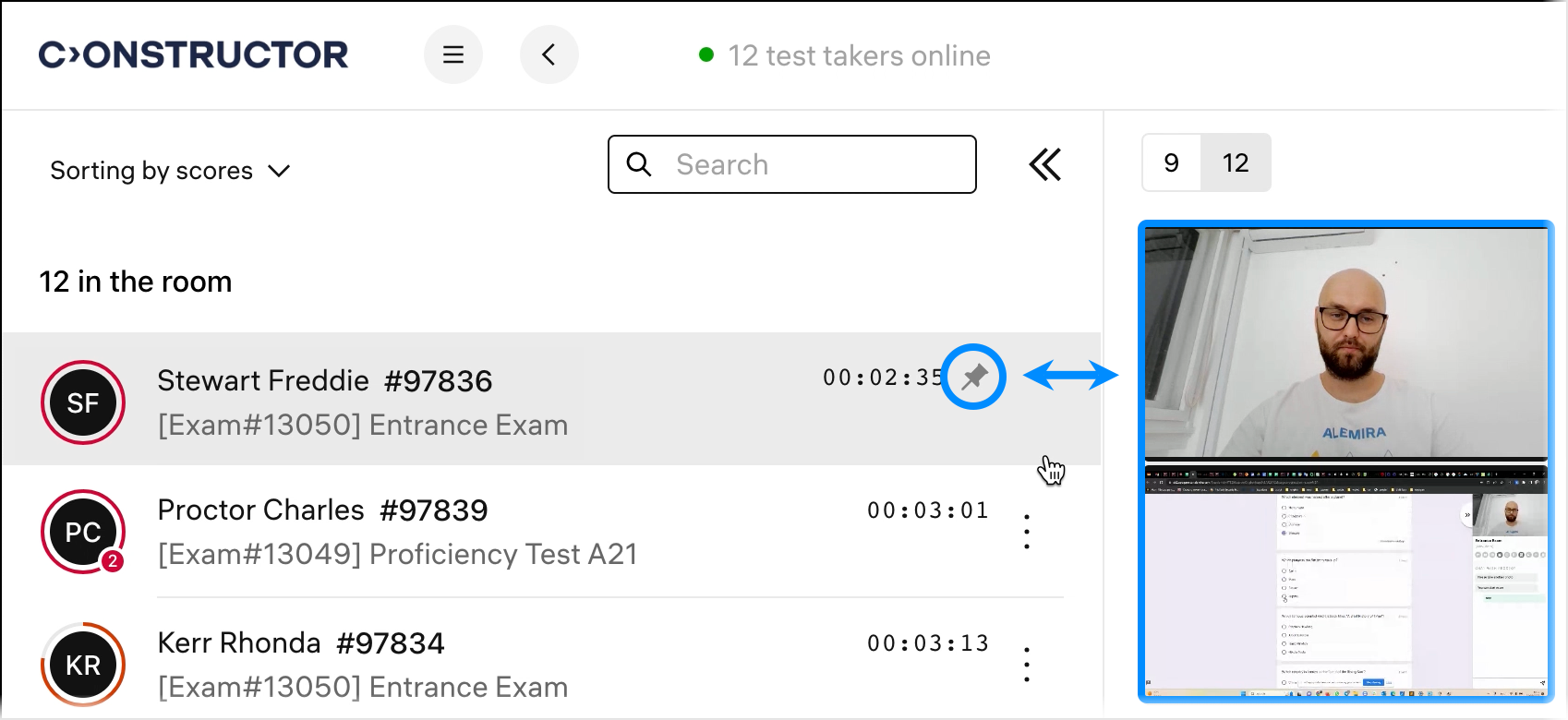Collapse the test taker list panel
1568x720 pixels.
(1045, 165)
